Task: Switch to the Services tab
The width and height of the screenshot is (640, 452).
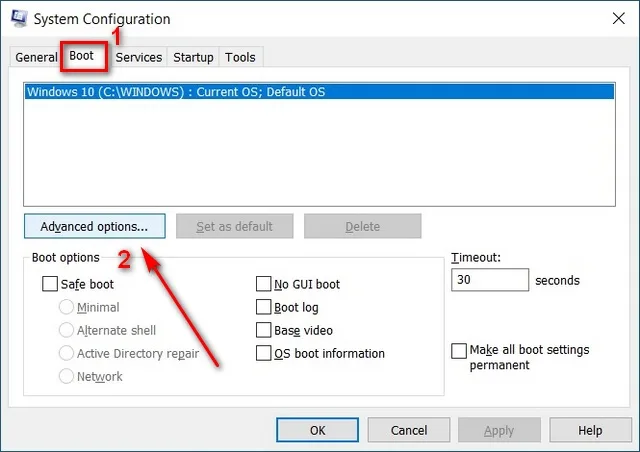Action: pyautogui.click(x=138, y=57)
